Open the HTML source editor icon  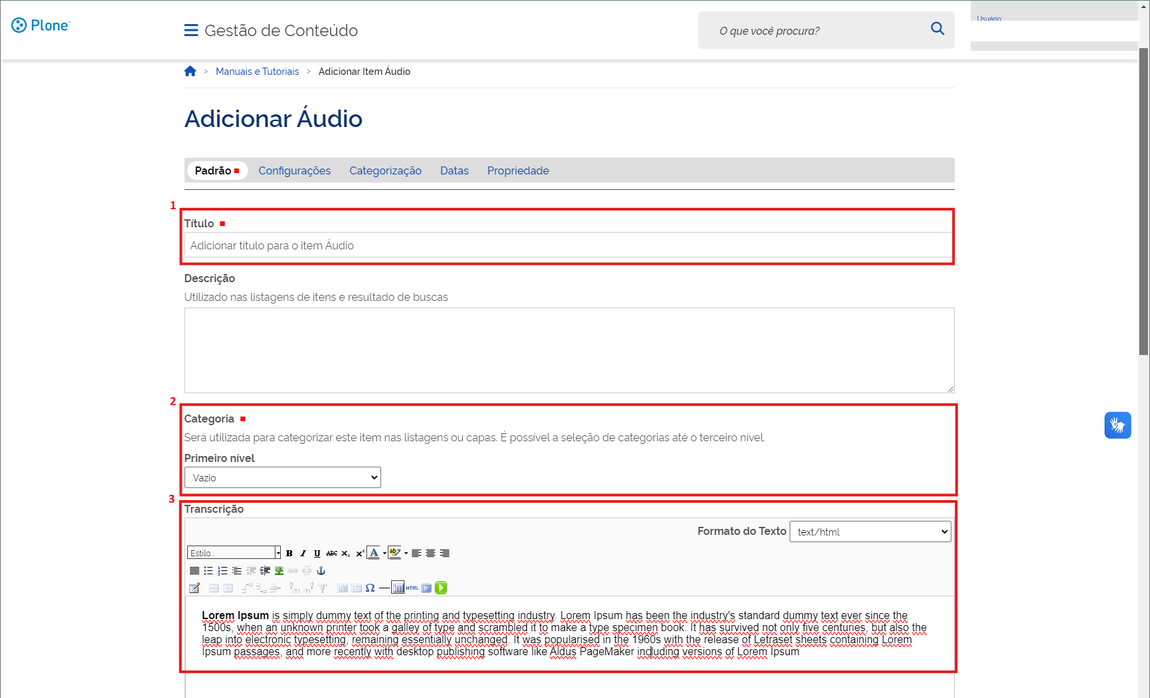[x=412, y=588]
